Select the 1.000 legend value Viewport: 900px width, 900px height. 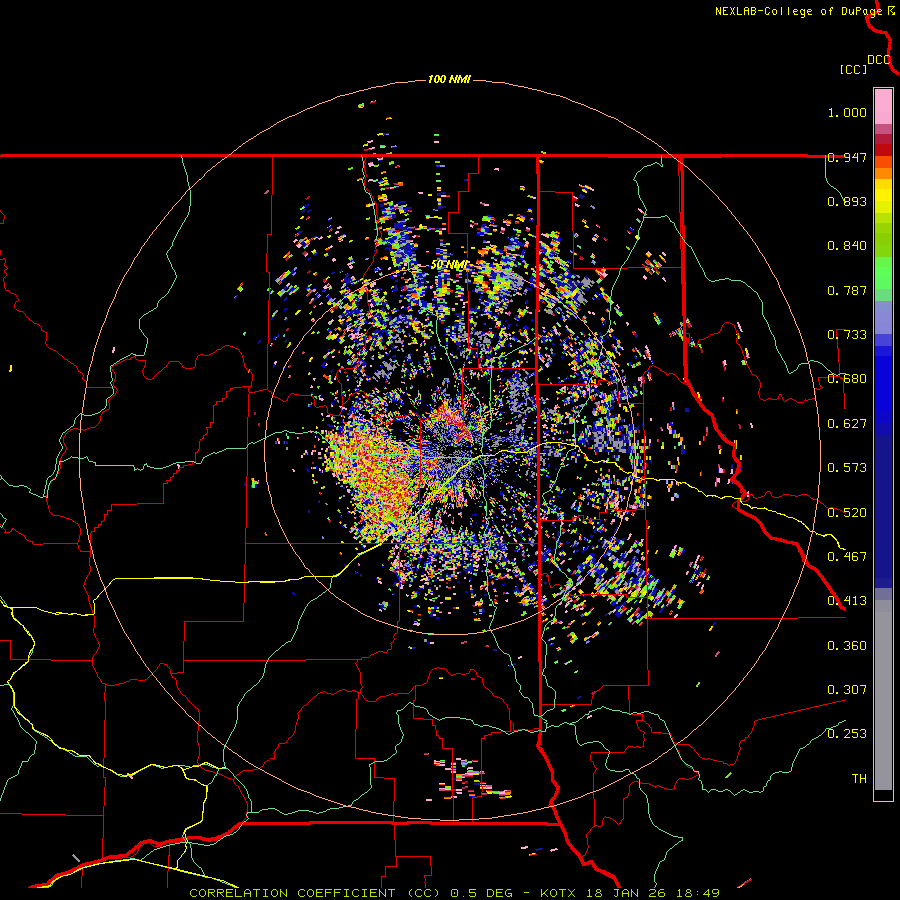point(847,112)
